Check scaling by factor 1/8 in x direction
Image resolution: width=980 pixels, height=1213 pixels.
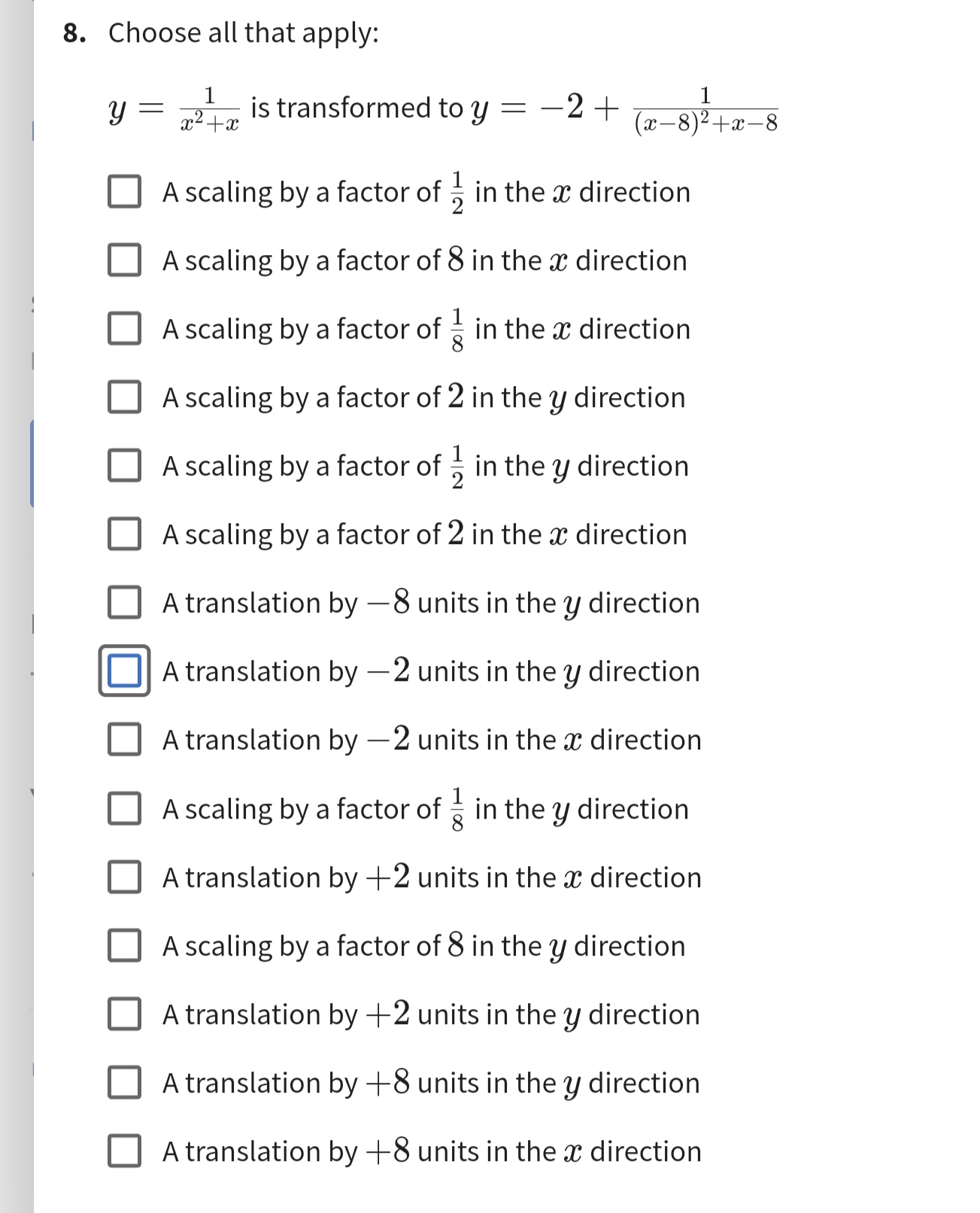point(126,330)
